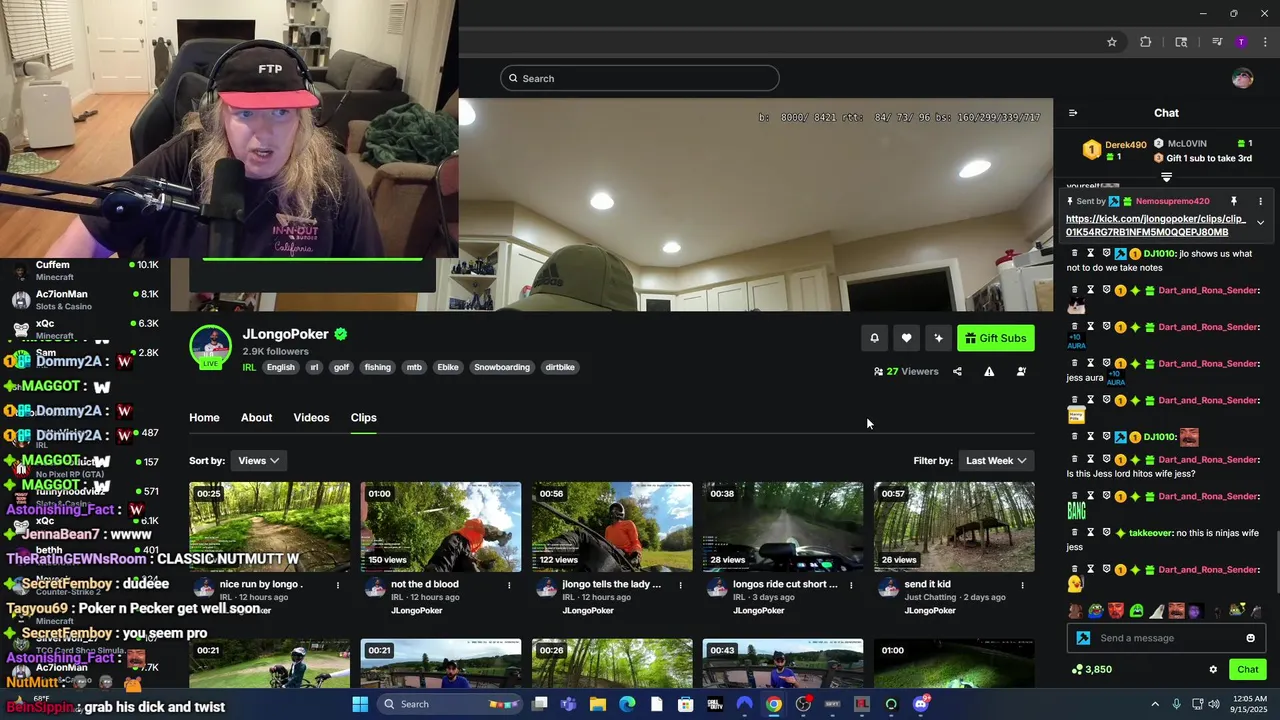Open three-dot menu for 'nice run by longo' clip

[x=338, y=585]
